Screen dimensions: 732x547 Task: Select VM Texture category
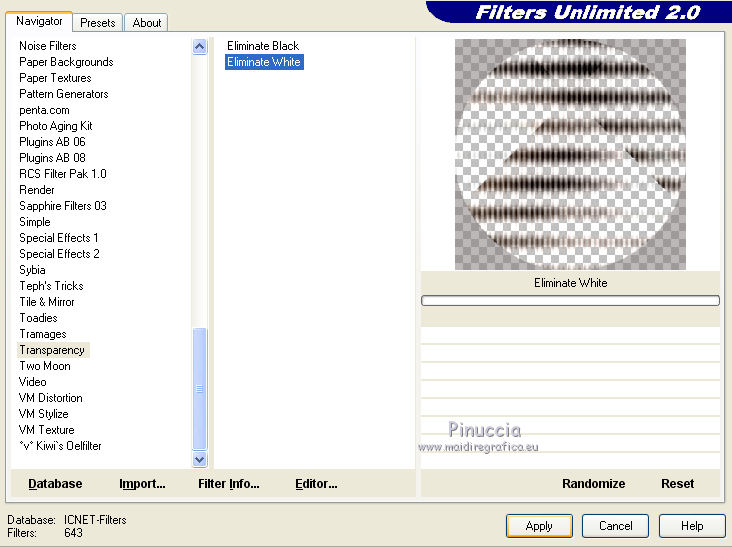47,430
